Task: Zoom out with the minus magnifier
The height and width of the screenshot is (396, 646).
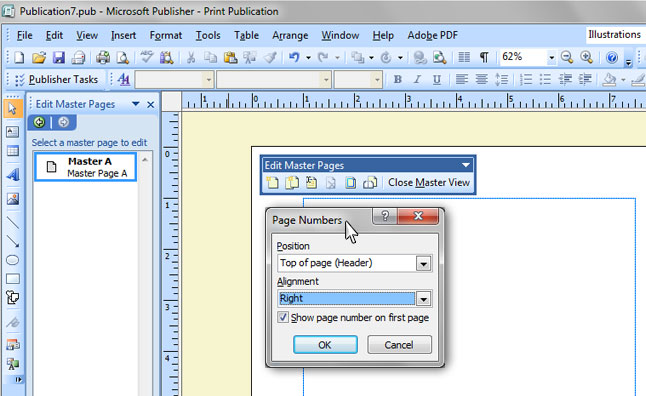Action: (x=567, y=57)
